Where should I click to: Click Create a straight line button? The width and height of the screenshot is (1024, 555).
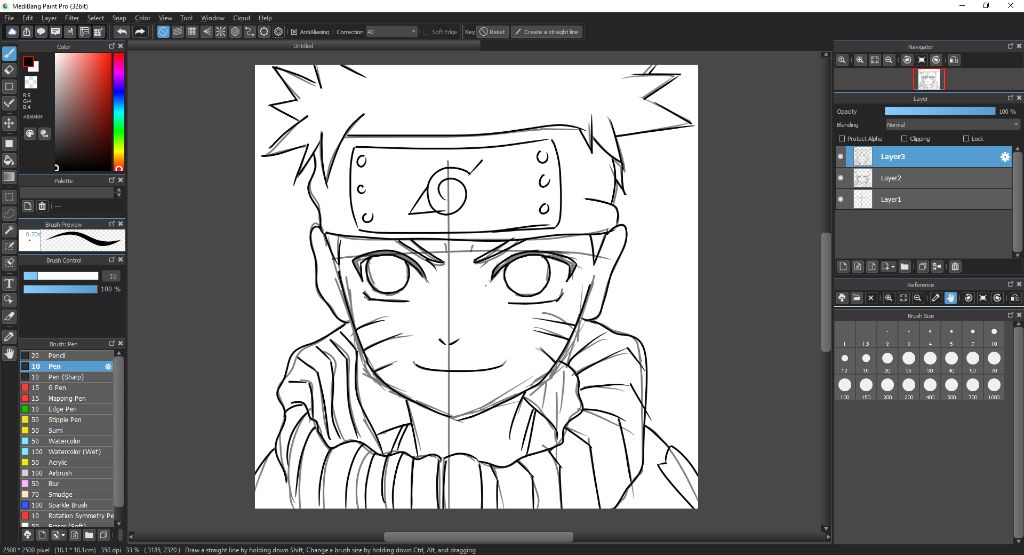(x=546, y=31)
